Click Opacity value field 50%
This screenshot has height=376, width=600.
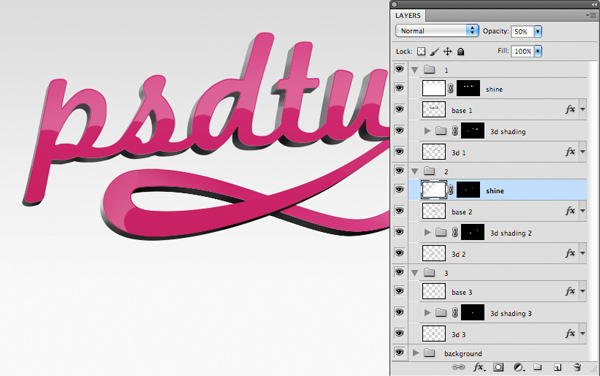pyautogui.click(x=522, y=31)
